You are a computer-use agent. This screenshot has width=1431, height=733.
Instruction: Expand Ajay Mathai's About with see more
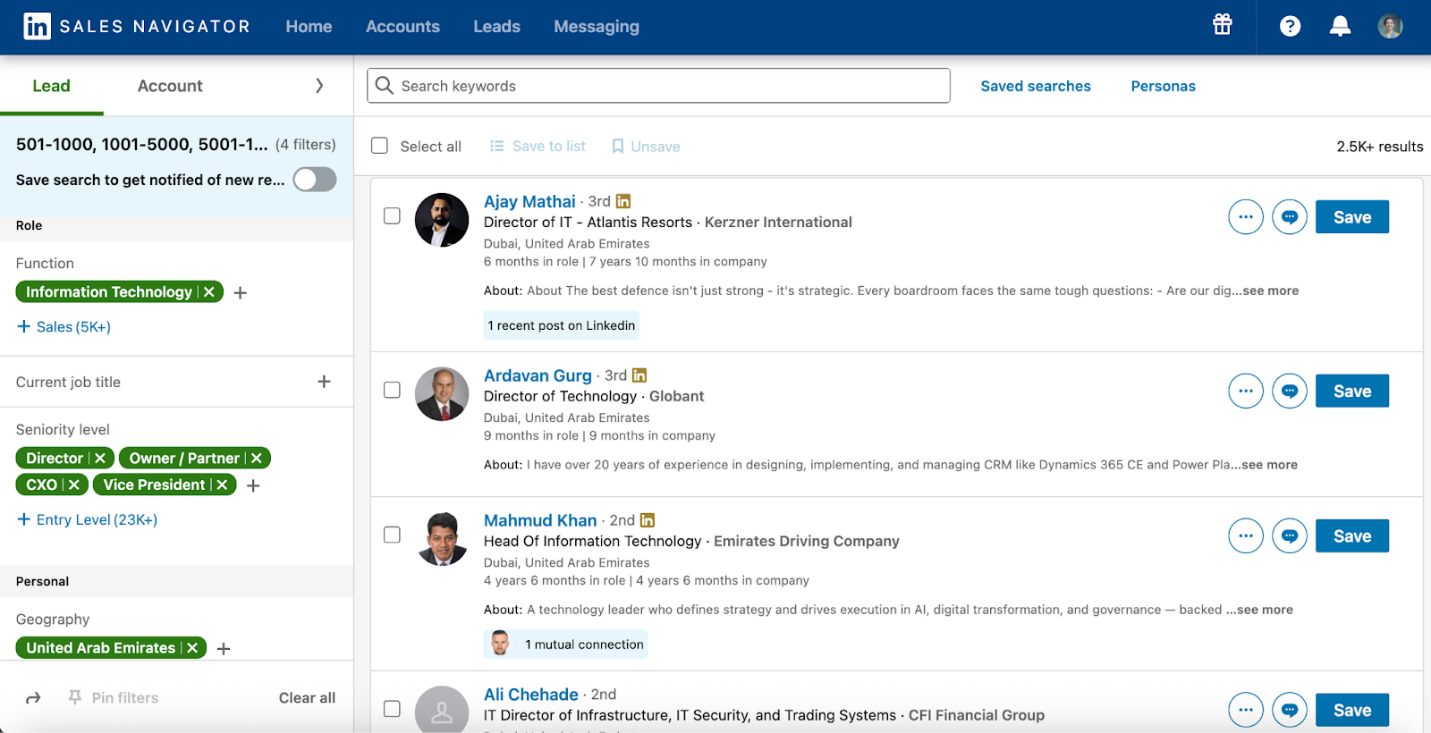[x=1270, y=291]
